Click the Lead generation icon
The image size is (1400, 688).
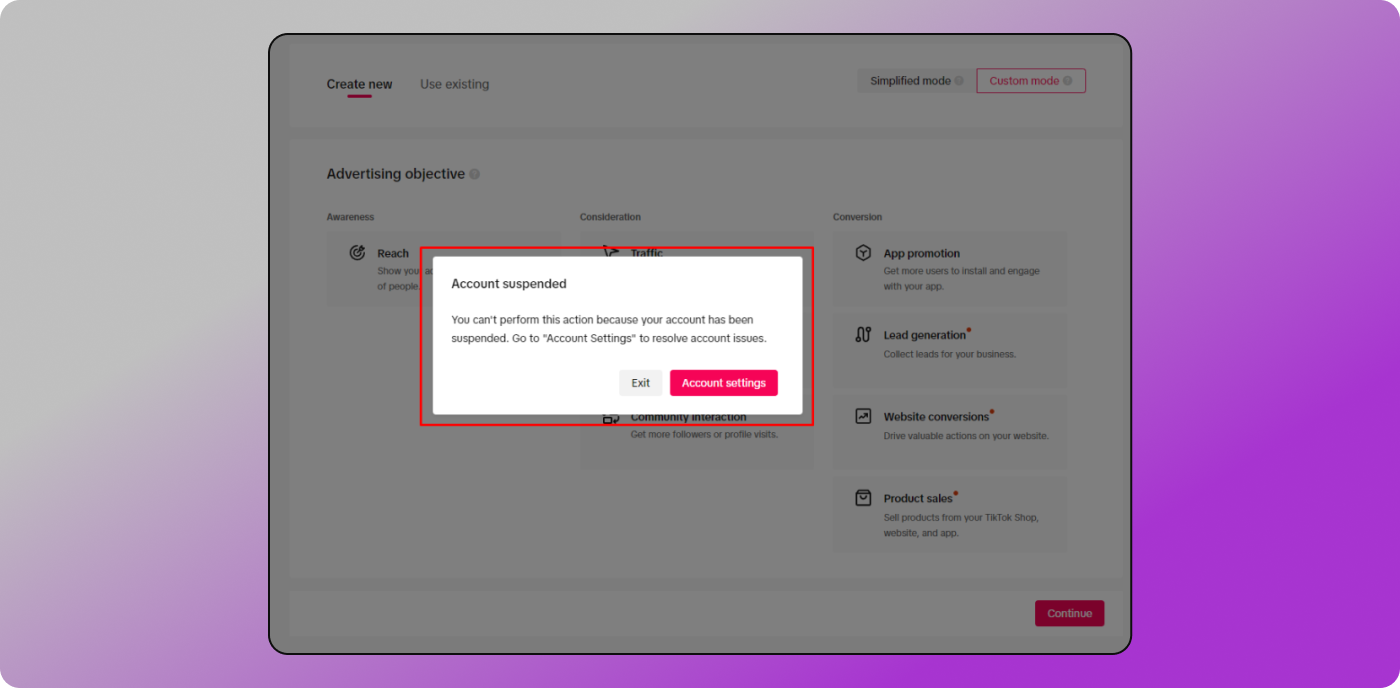point(863,335)
